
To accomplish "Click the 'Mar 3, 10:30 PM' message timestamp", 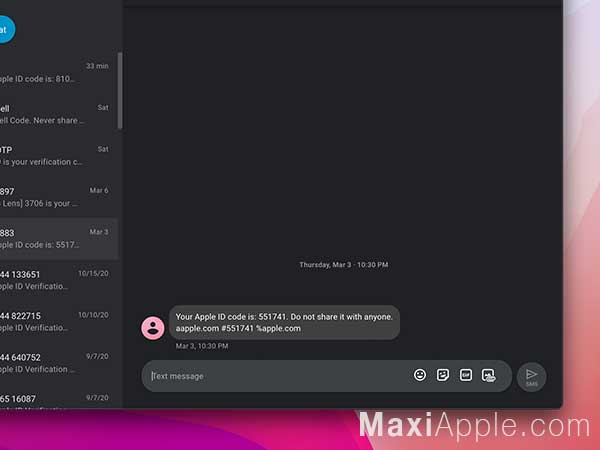I will click(x=202, y=346).
